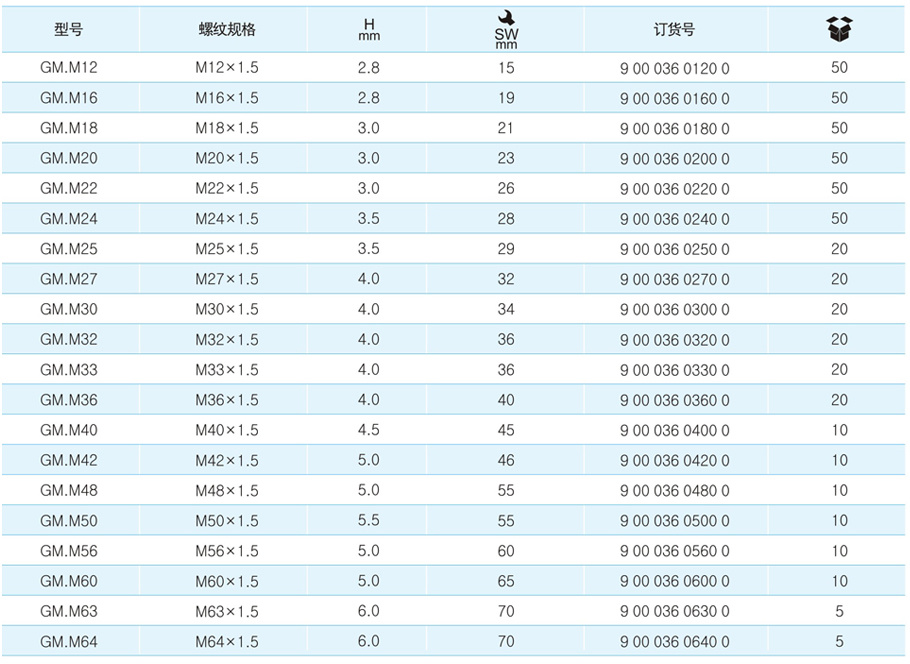This screenshot has height=664, width=910.
Task: Click the 订货号 column header
Action: point(674,30)
